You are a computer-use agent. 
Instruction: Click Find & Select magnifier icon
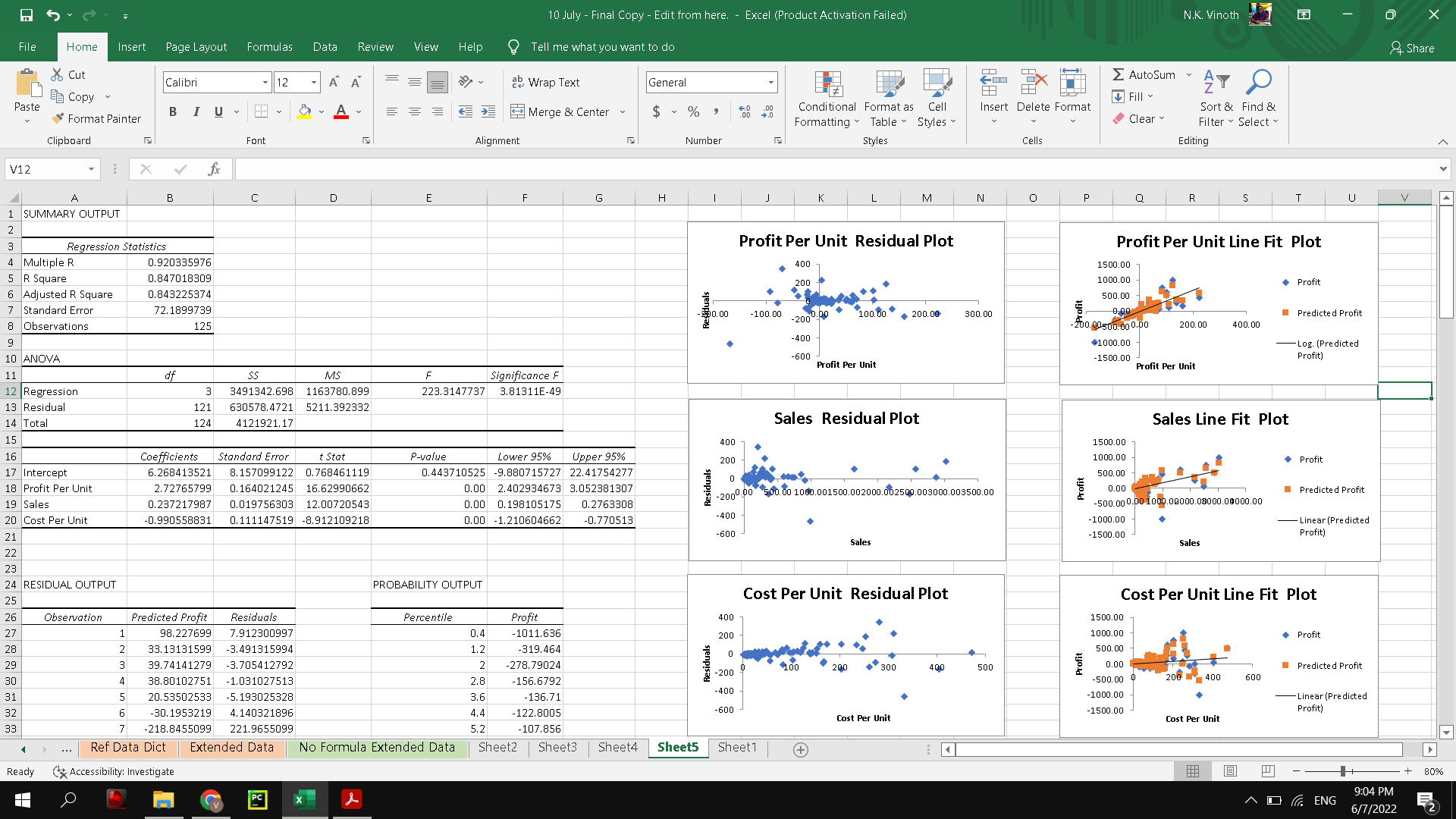coord(1259,82)
